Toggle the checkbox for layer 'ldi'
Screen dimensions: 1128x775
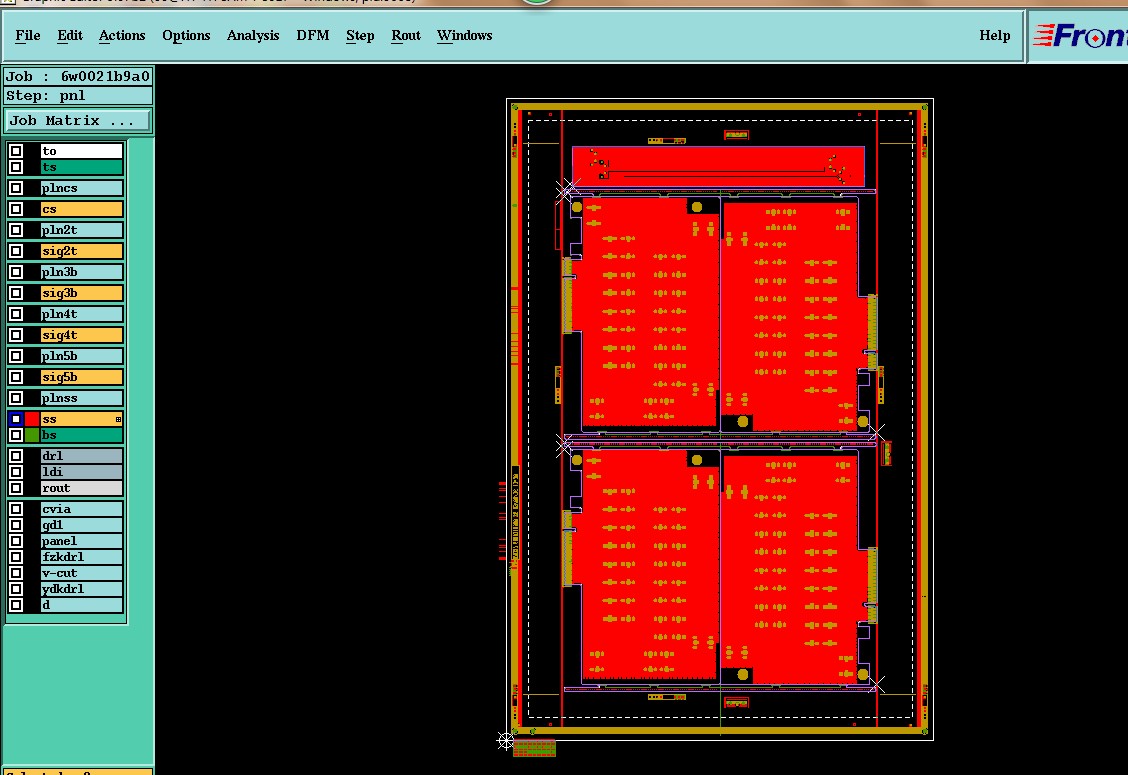tap(16, 471)
